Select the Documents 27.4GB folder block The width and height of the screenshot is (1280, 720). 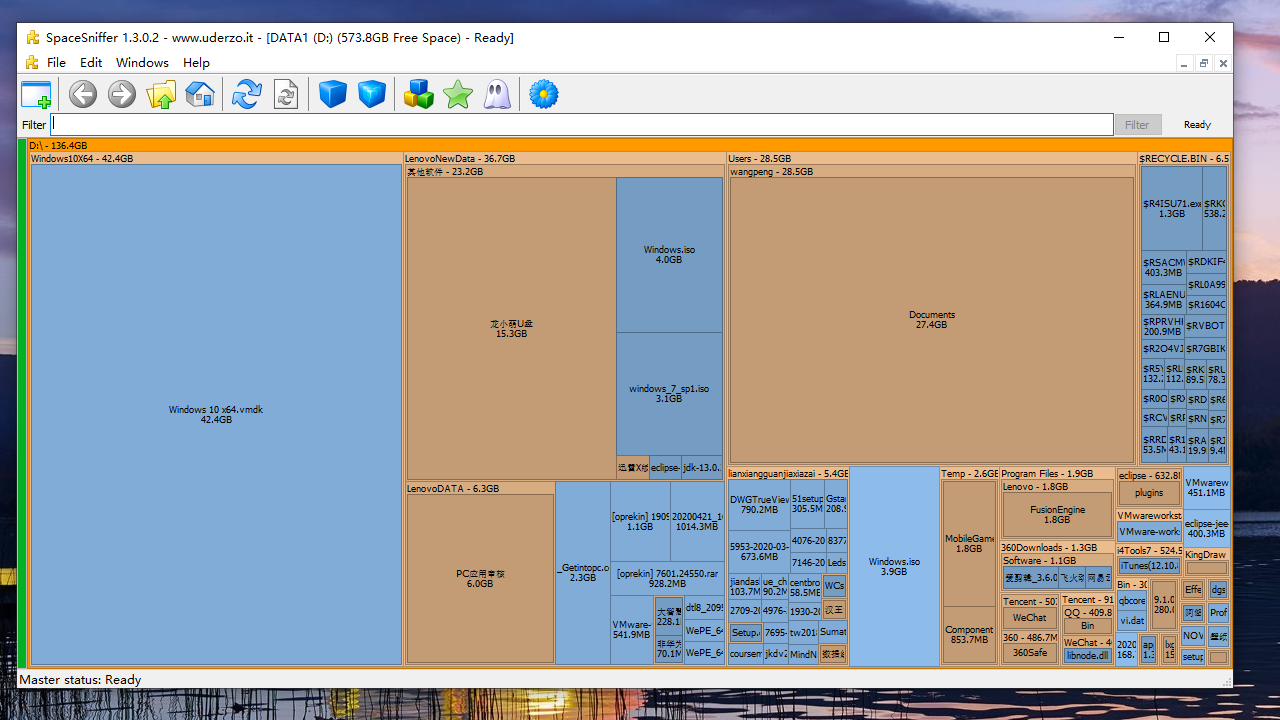tap(931, 319)
